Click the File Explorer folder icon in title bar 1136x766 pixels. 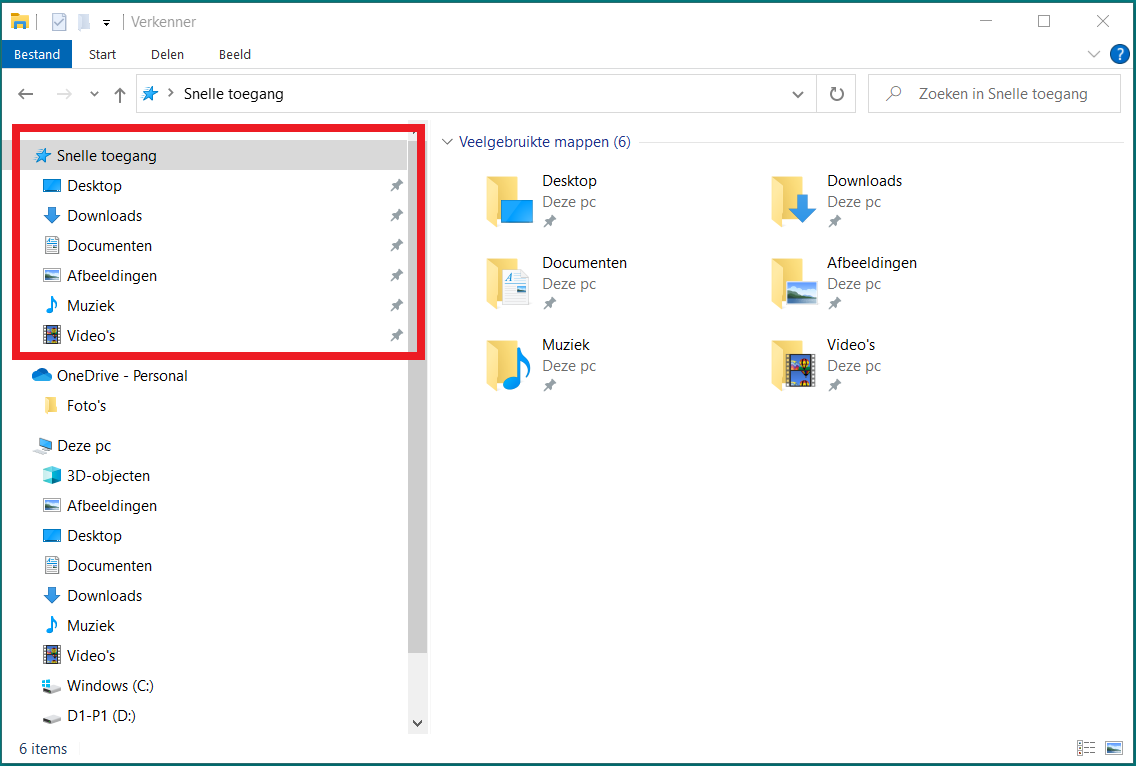click(20, 22)
